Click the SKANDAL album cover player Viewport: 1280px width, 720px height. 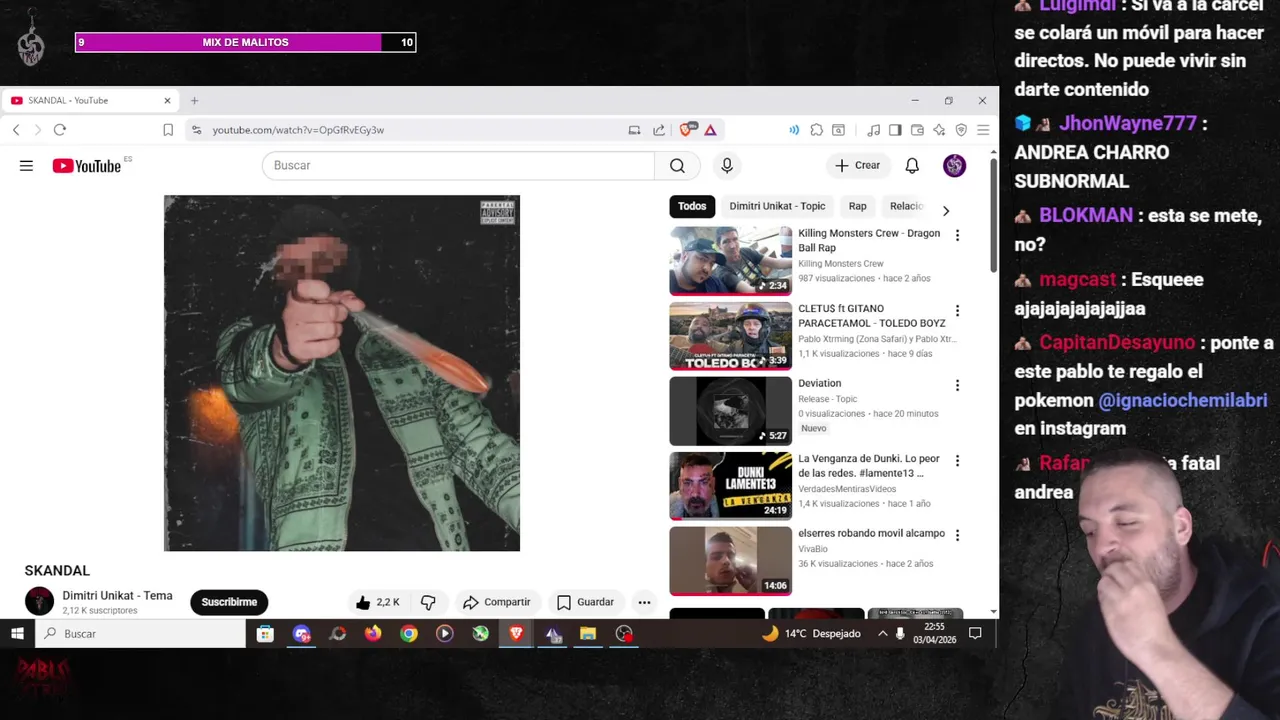(x=342, y=373)
